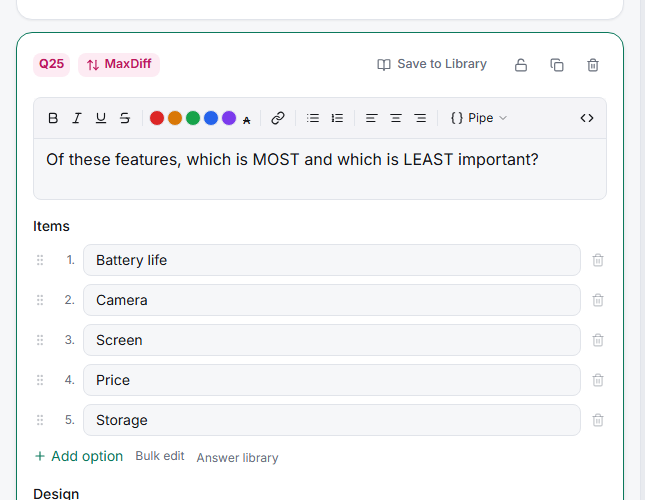This screenshot has height=500, width=645.
Task: Click the Storage item field
Action: 332,420
